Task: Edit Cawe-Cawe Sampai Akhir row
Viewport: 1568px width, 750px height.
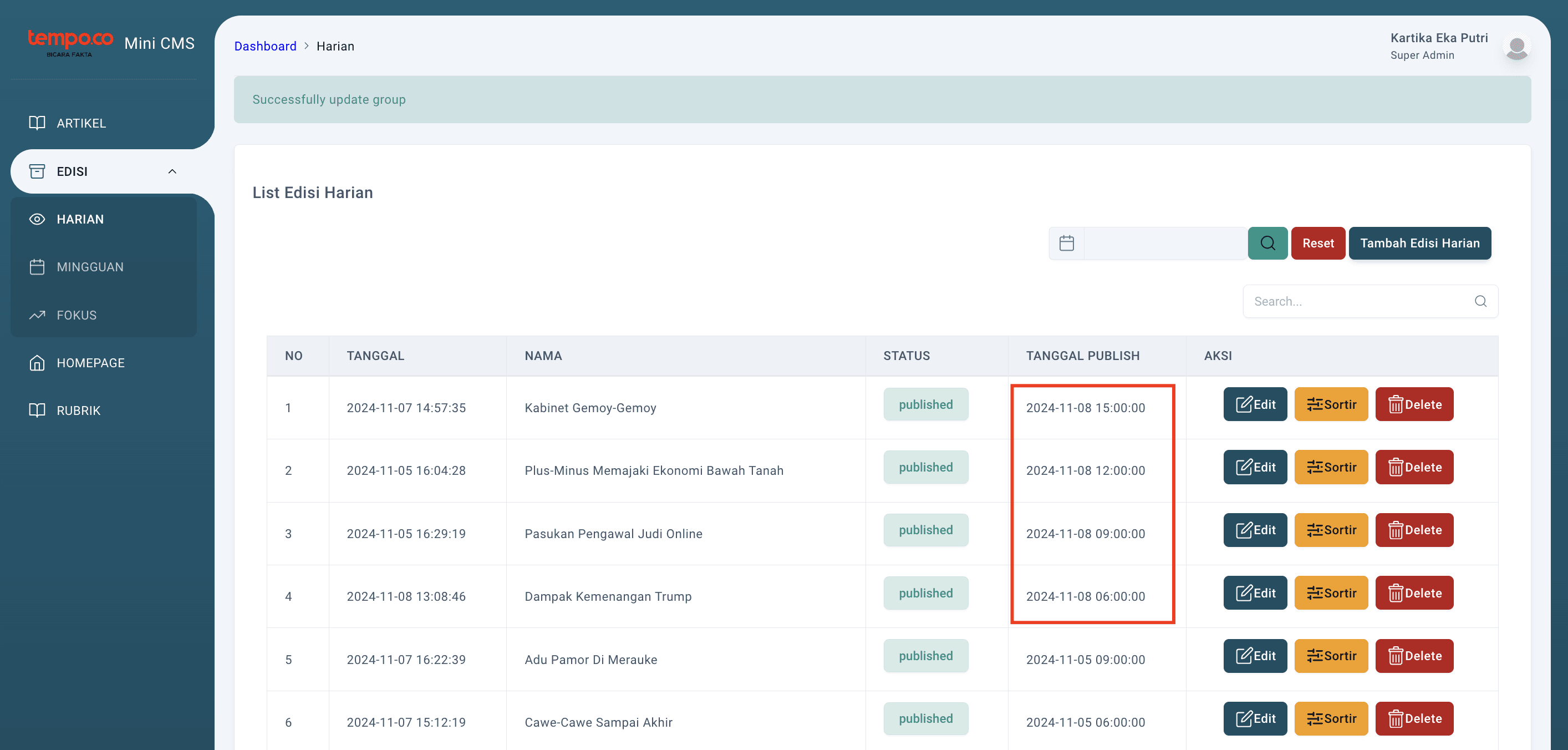Action: [x=1255, y=718]
